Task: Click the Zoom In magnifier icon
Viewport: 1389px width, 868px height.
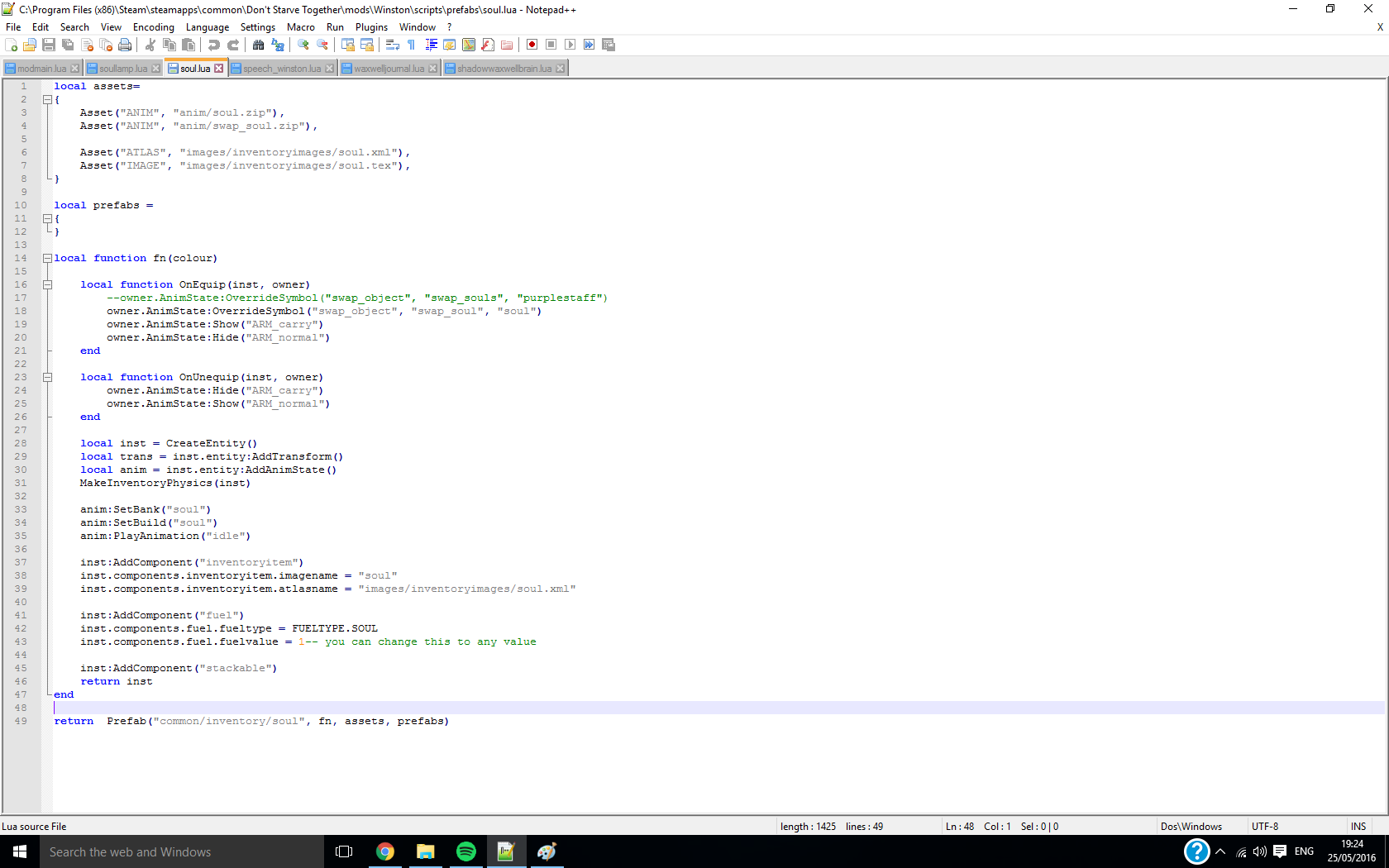Action: tap(303, 45)
